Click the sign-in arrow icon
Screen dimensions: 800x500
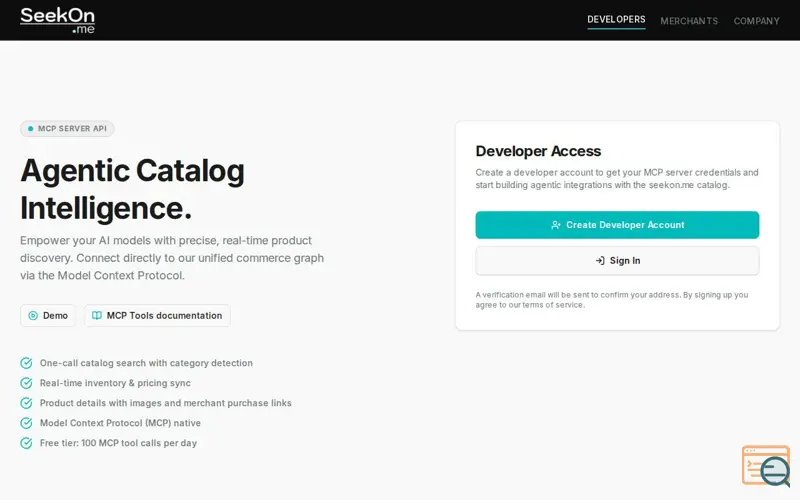(600, 261)
